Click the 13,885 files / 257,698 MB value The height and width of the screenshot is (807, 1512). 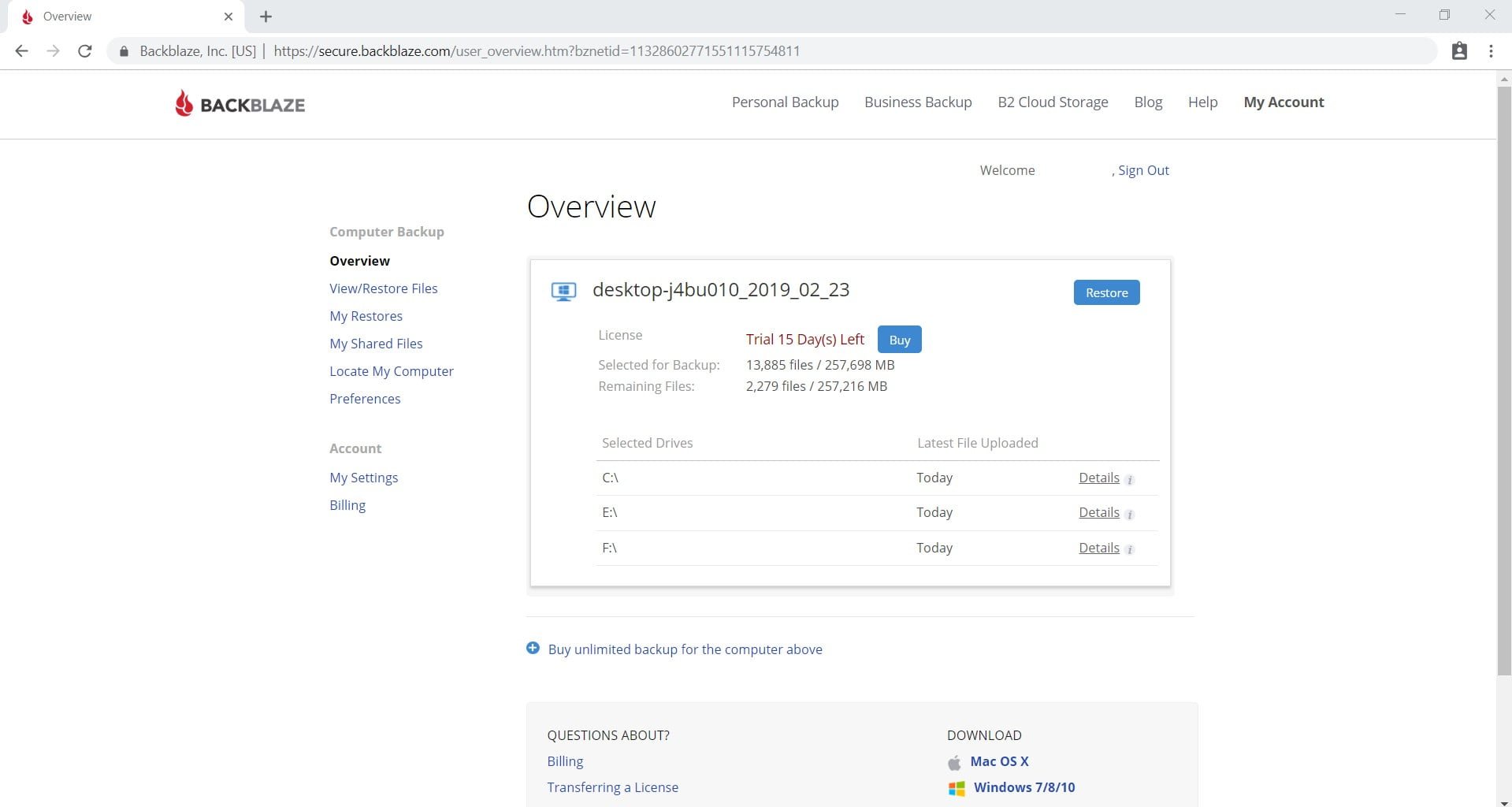(819, 365)
